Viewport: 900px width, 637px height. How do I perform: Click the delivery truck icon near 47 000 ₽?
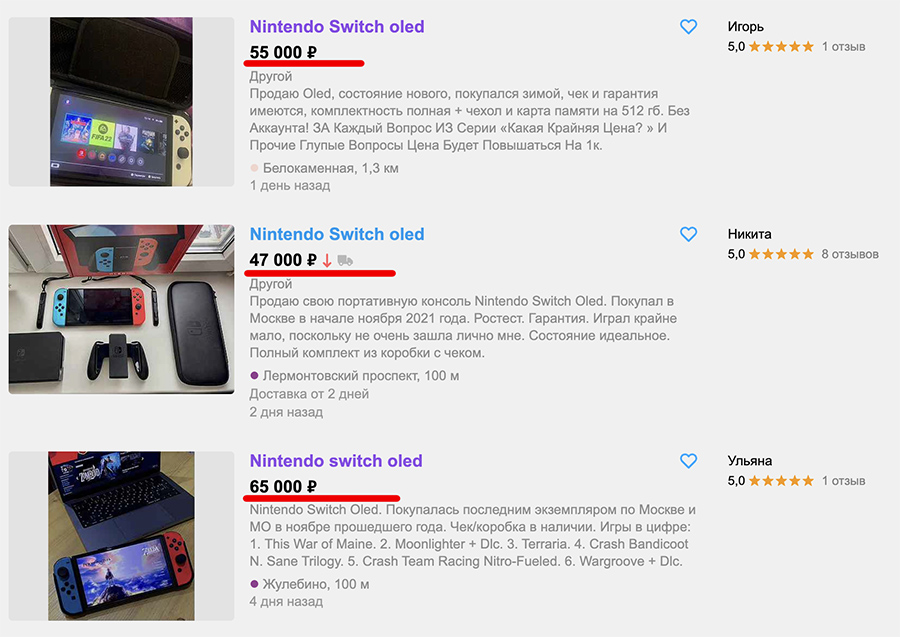pos(345,260)
